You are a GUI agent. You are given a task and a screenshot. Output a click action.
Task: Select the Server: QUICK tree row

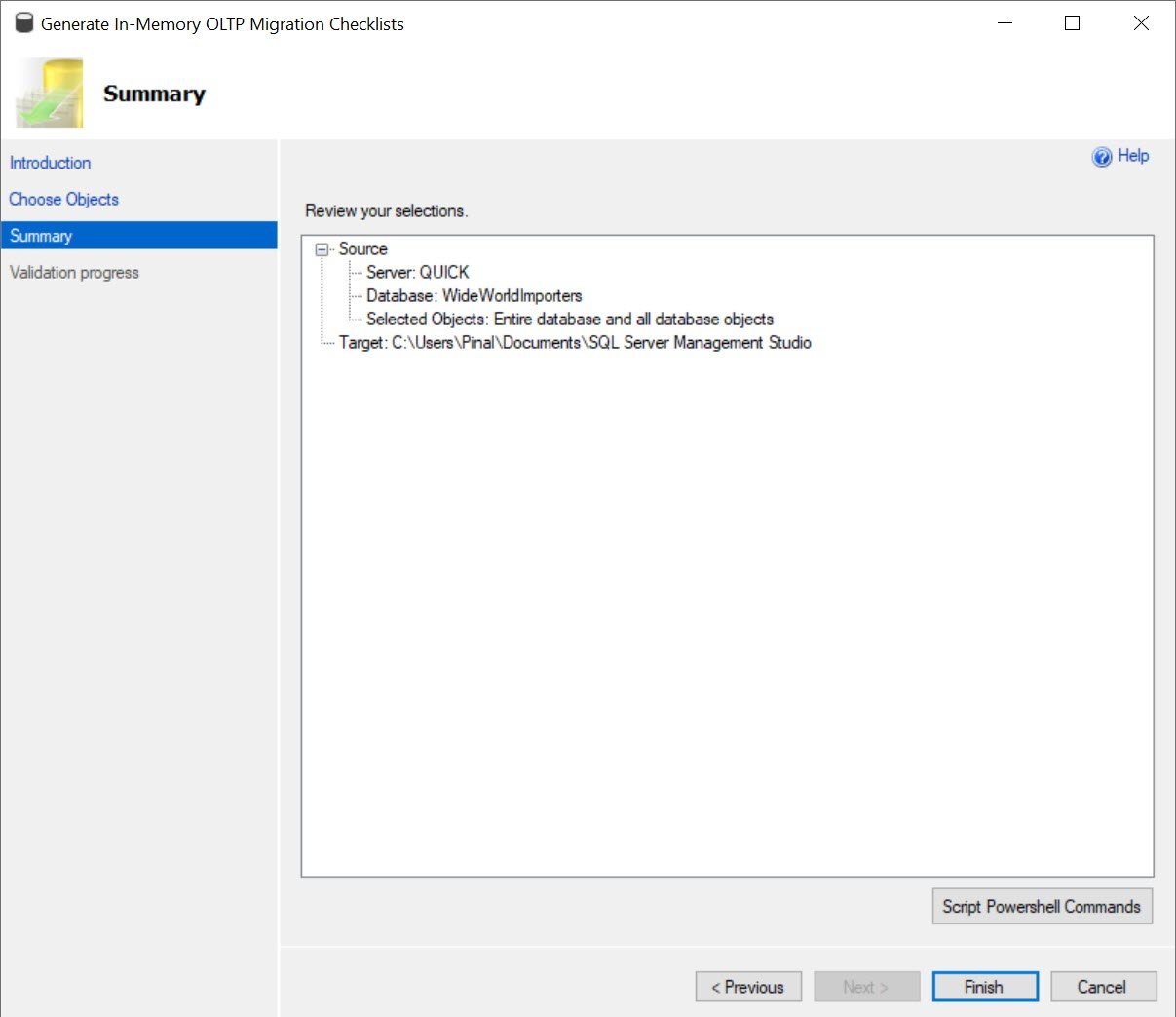click(x=418, y=273)
